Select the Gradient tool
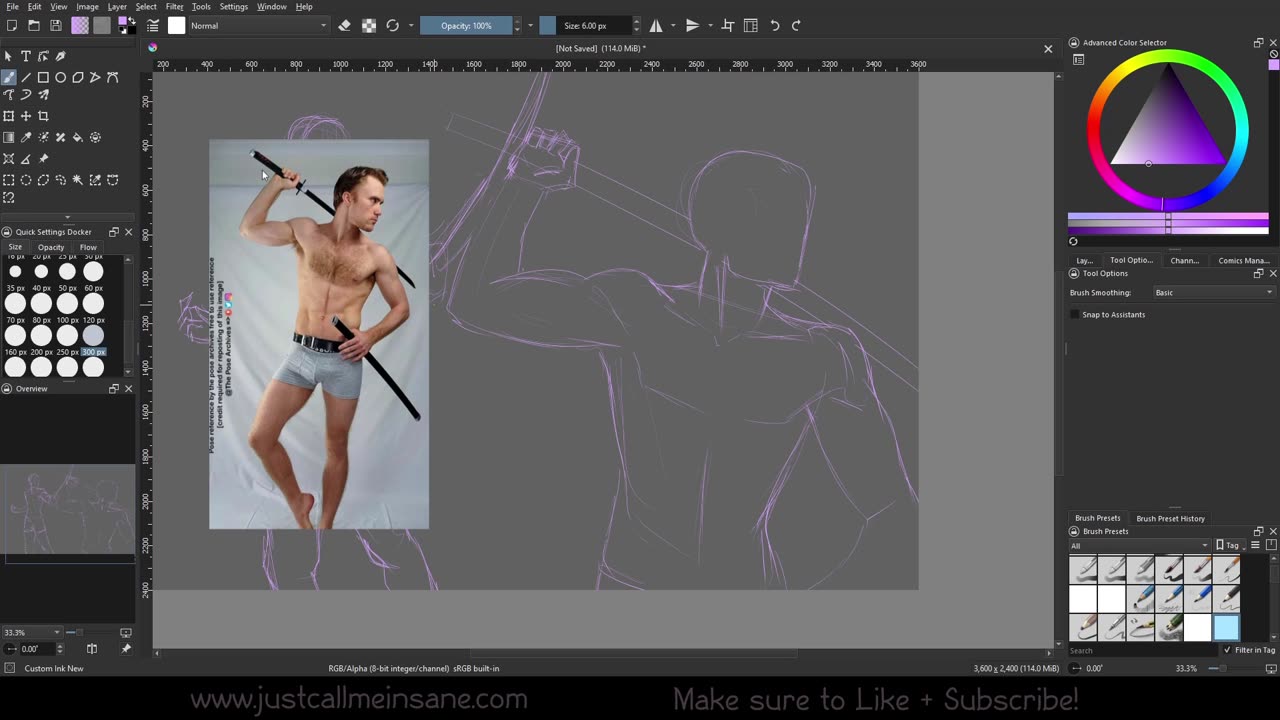The height and width of the screenshot is (720, 1280). [9, 137]
